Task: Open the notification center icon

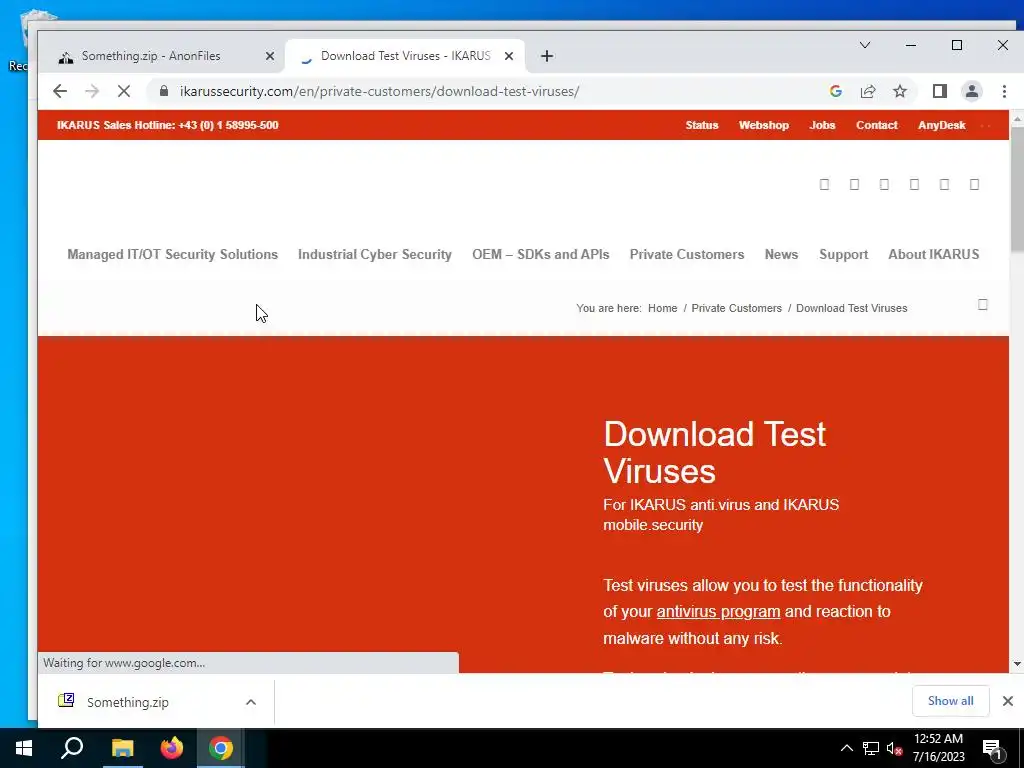Action: tap(993, 748)
